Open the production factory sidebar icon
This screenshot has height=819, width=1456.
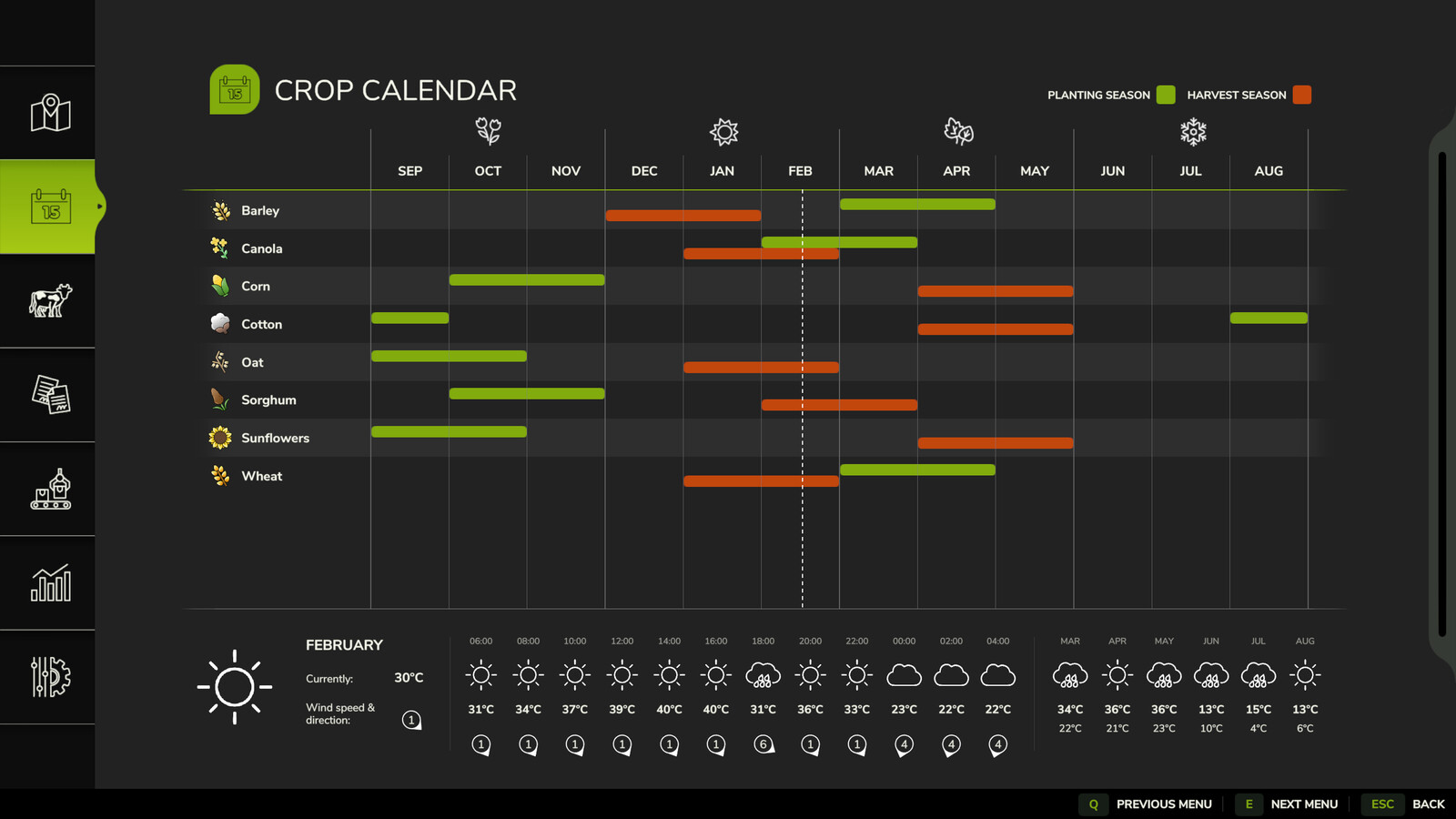(x=50, y=490)
